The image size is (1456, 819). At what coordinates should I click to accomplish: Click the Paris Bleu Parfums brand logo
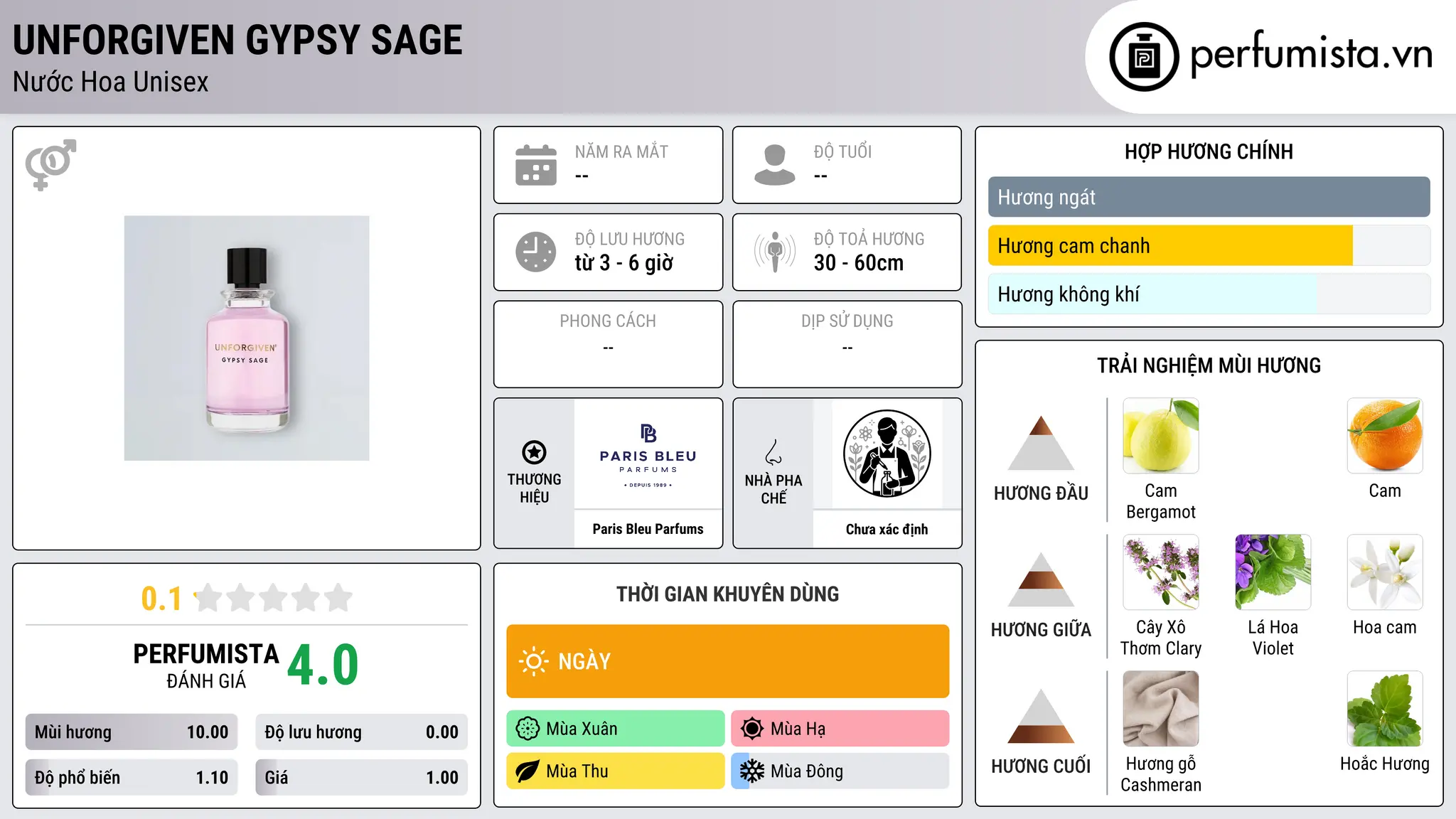648,454
